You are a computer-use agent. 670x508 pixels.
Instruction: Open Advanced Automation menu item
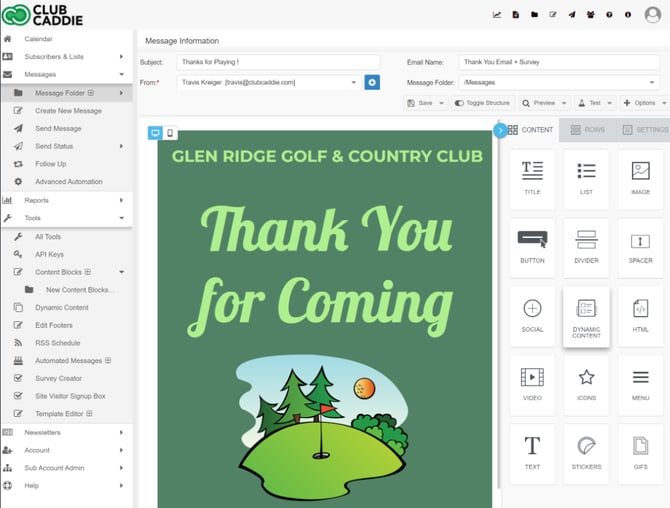click(68, 181)
